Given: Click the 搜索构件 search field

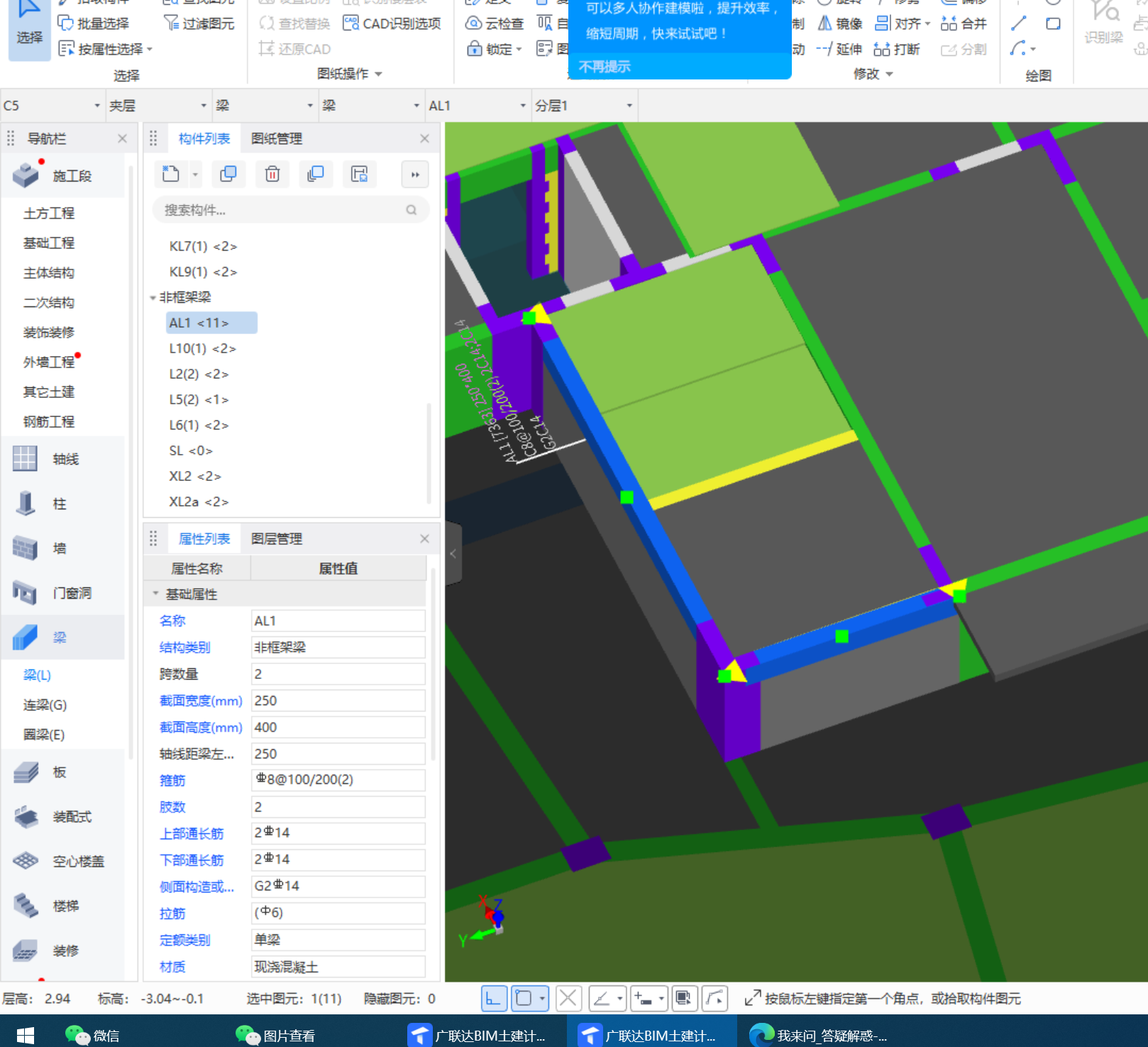Looking at the screenshot, I should pos(291,210).
